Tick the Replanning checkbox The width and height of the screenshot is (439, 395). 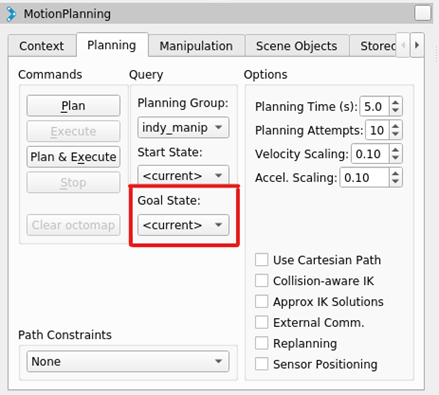pyautogui.click(x=262, y=343)
